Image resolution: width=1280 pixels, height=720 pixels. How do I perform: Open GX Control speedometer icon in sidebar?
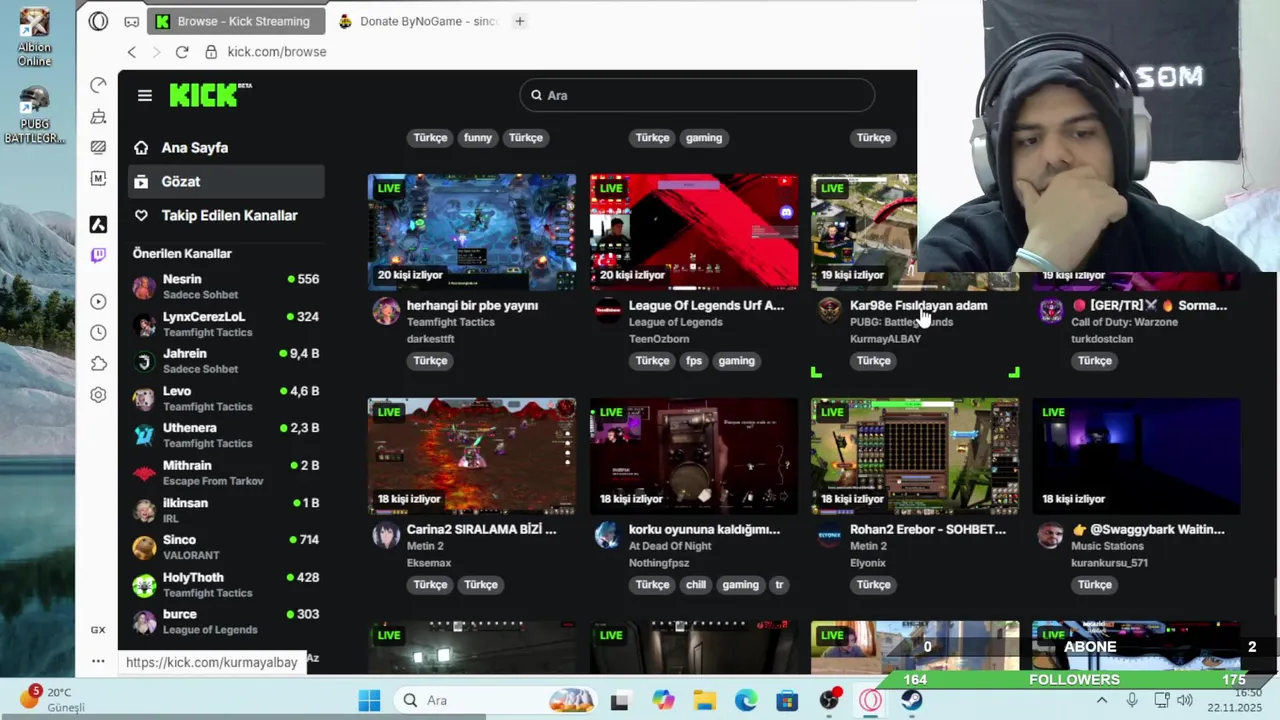[98, 85]
